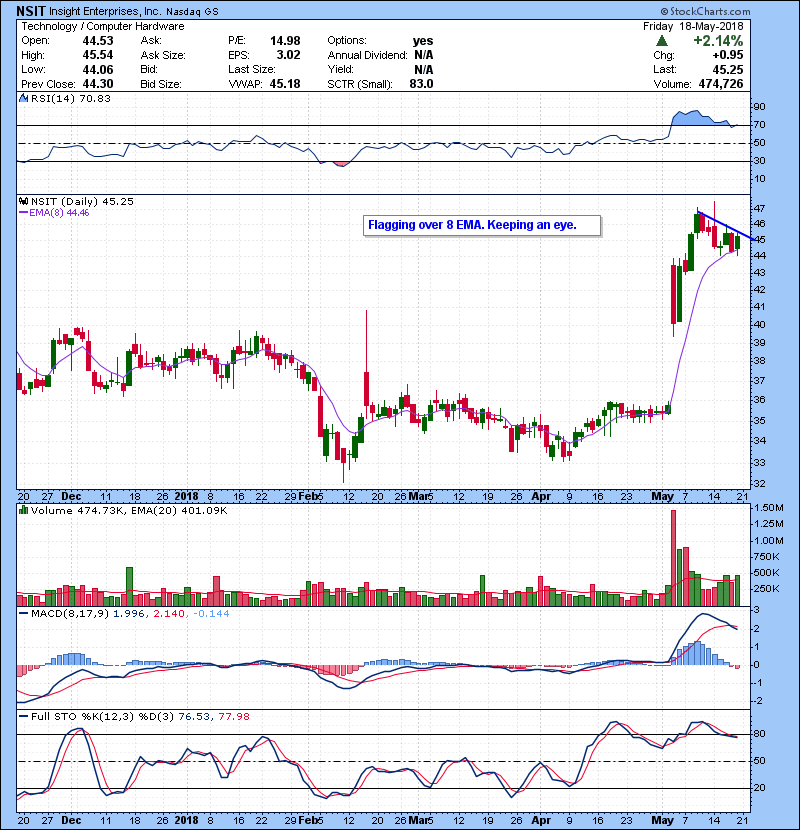Screen dimensions: 800x830
Task: Click the EPS value 3.02
Action: pos(289,55)
